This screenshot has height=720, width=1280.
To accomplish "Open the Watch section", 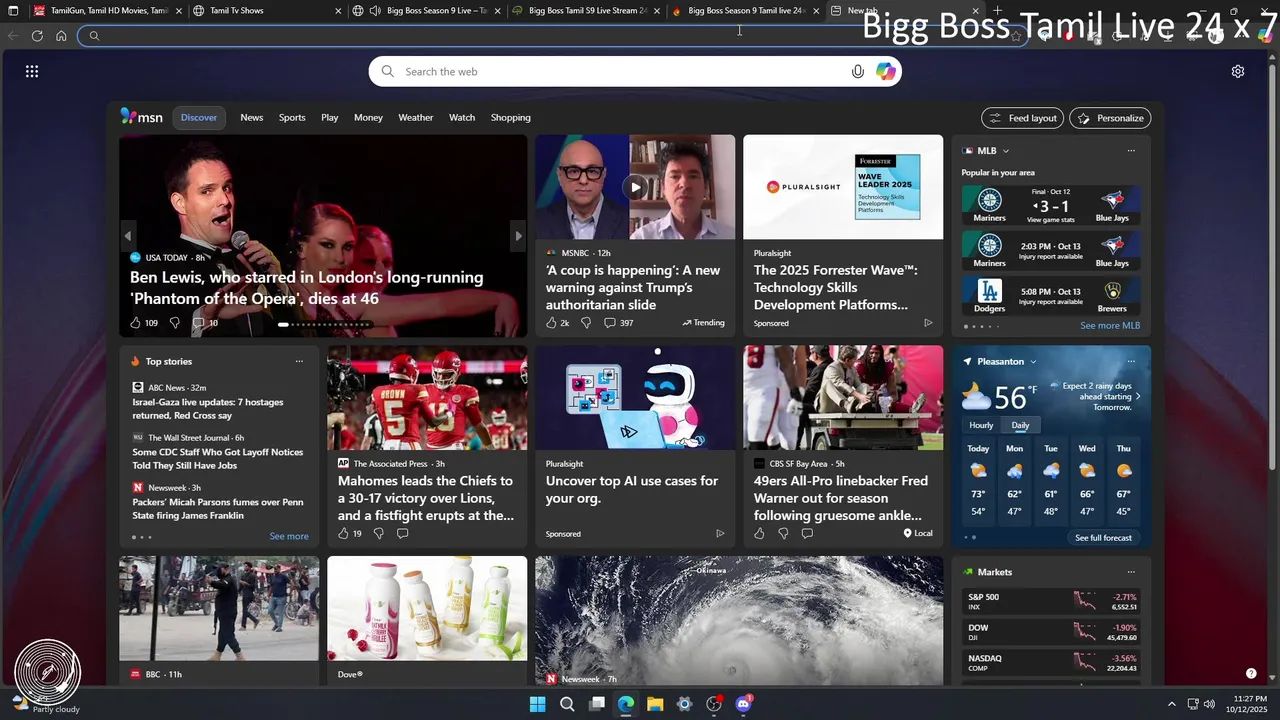I will coord(462,117).
